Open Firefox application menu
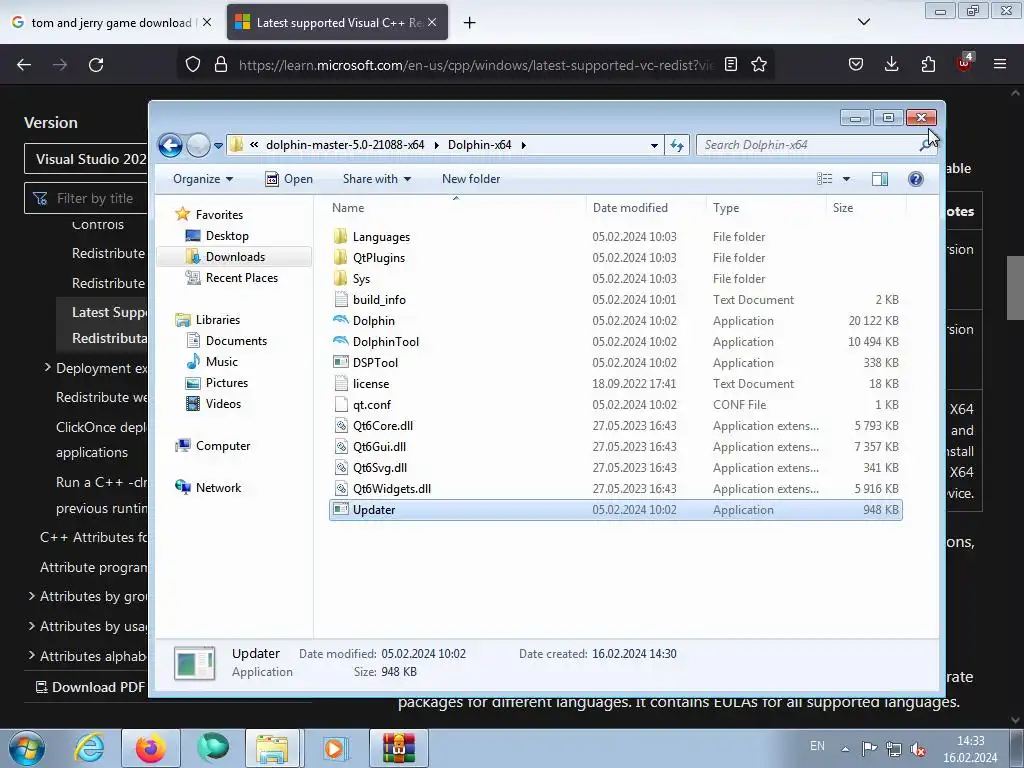This screenshot has width=1024, height=768. tap(999, 64)
